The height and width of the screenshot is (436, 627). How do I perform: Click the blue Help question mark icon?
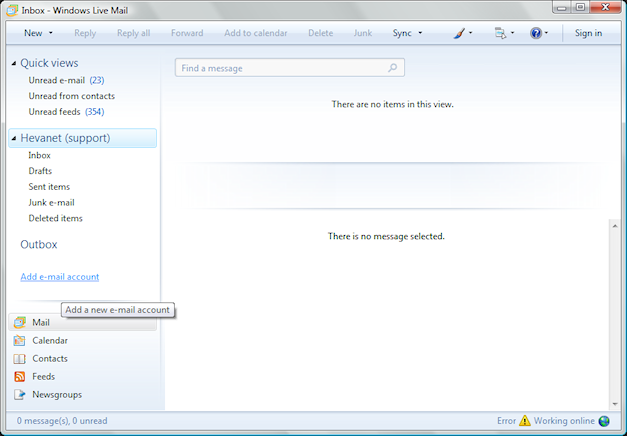click(x=536, y=33)
